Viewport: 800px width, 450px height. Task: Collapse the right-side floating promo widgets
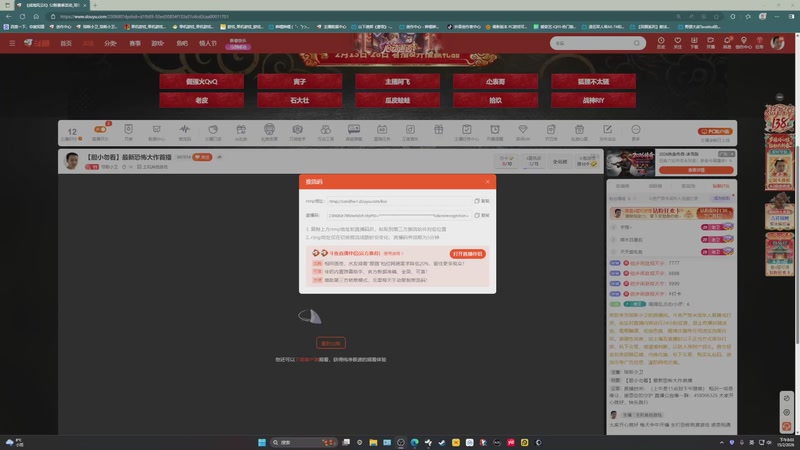pos(779,97)
